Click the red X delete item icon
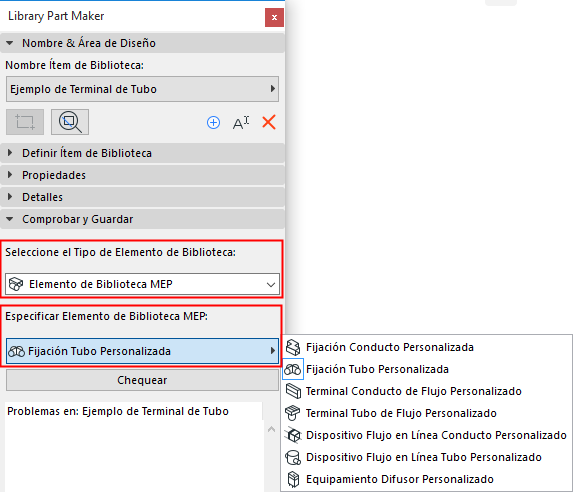Image resolution: width=573 pixels, height=492 pixels. (269, 122)
